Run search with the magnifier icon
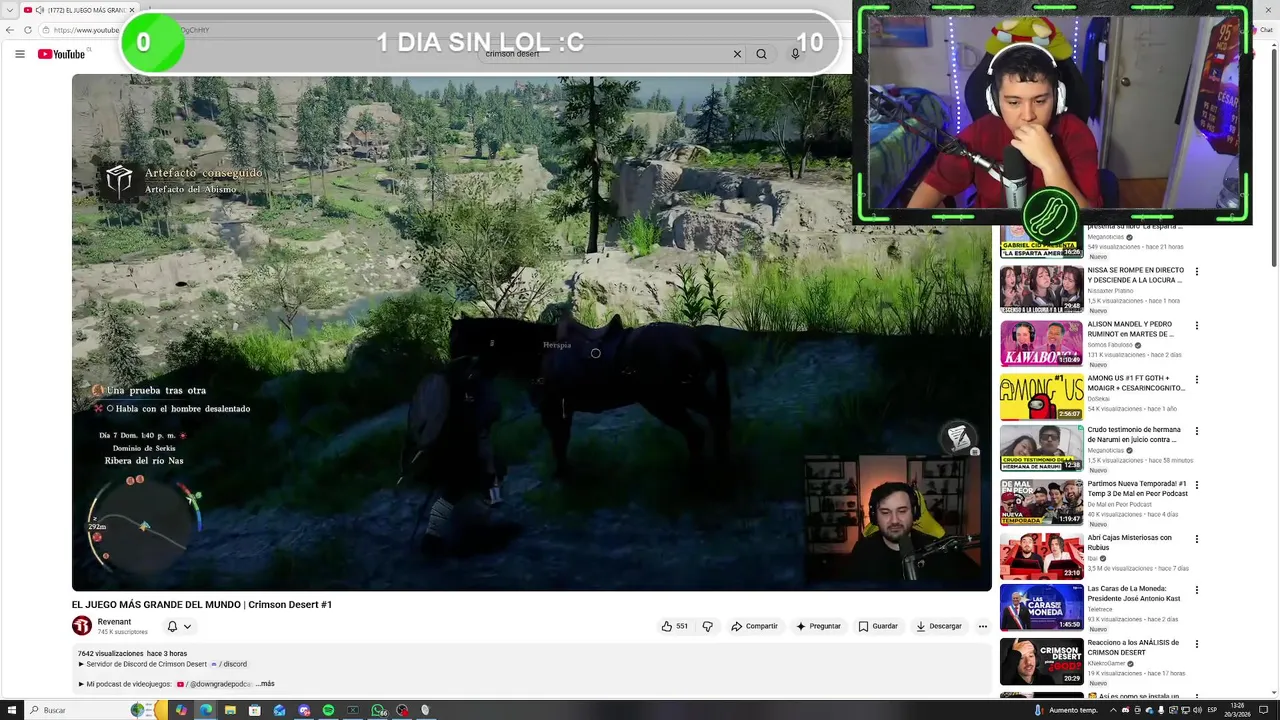The width and height of the screenshot is (1280, 720). [x=761, y=54]
